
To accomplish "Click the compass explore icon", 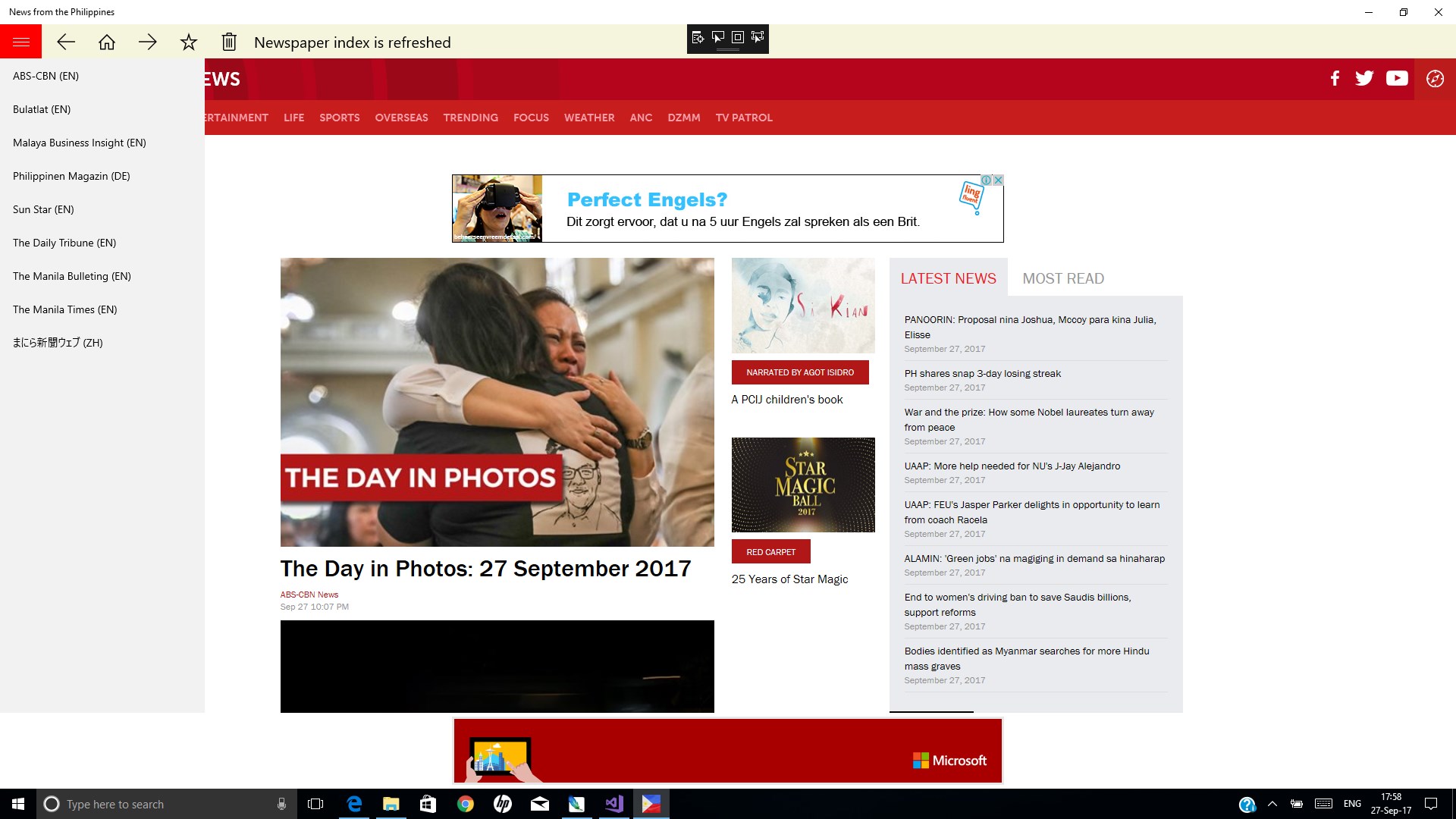I will [x=1435, y=79].
